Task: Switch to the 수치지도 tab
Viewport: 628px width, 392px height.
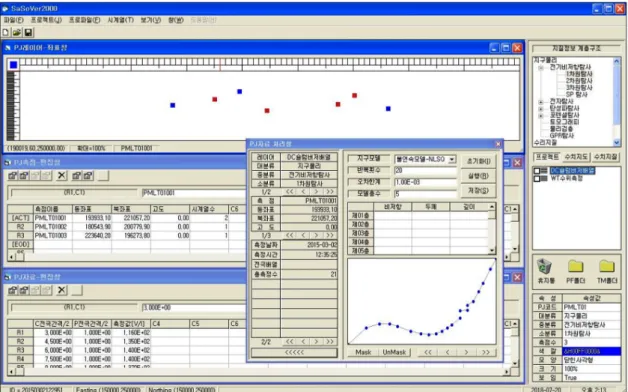Action: pos(576,157)
